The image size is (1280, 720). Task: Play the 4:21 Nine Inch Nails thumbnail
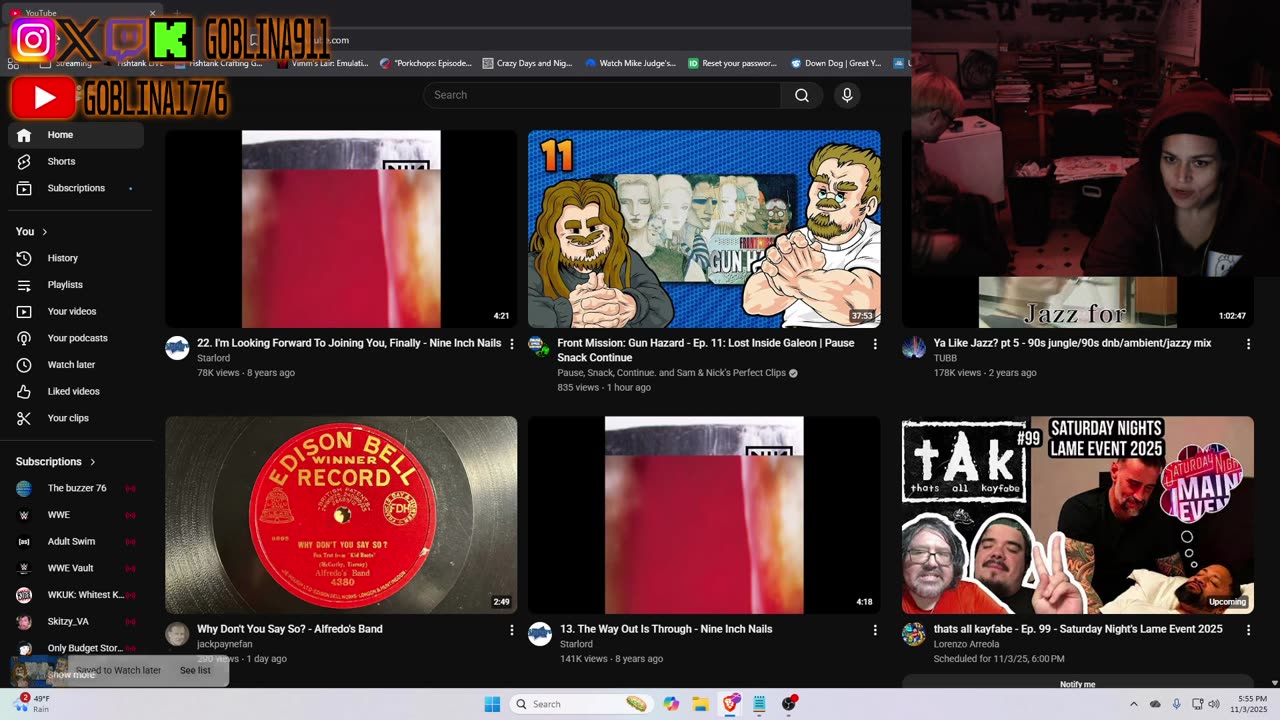tap(341, 229)
